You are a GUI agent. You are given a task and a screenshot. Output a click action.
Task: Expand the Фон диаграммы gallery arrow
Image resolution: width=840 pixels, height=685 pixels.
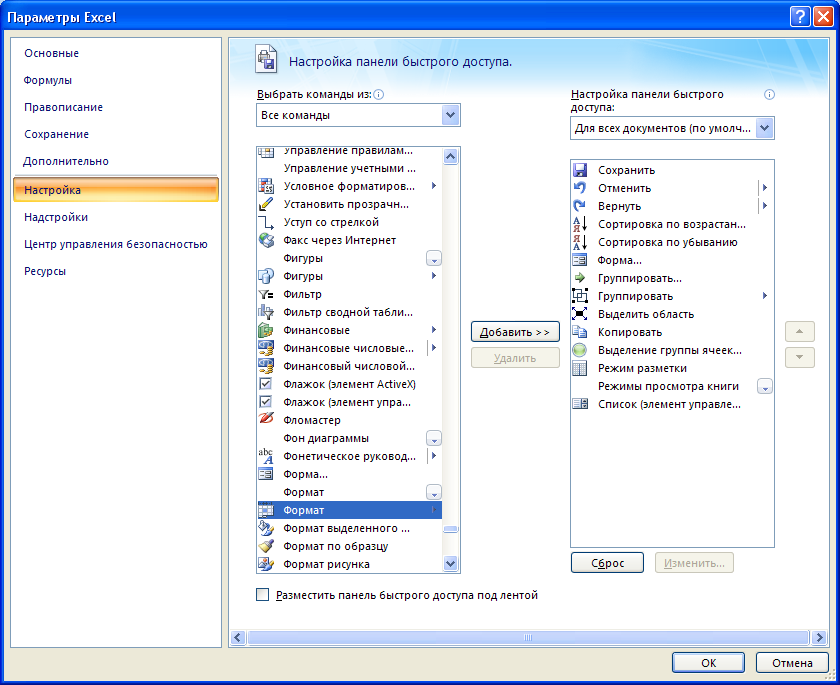coord(434,439)
